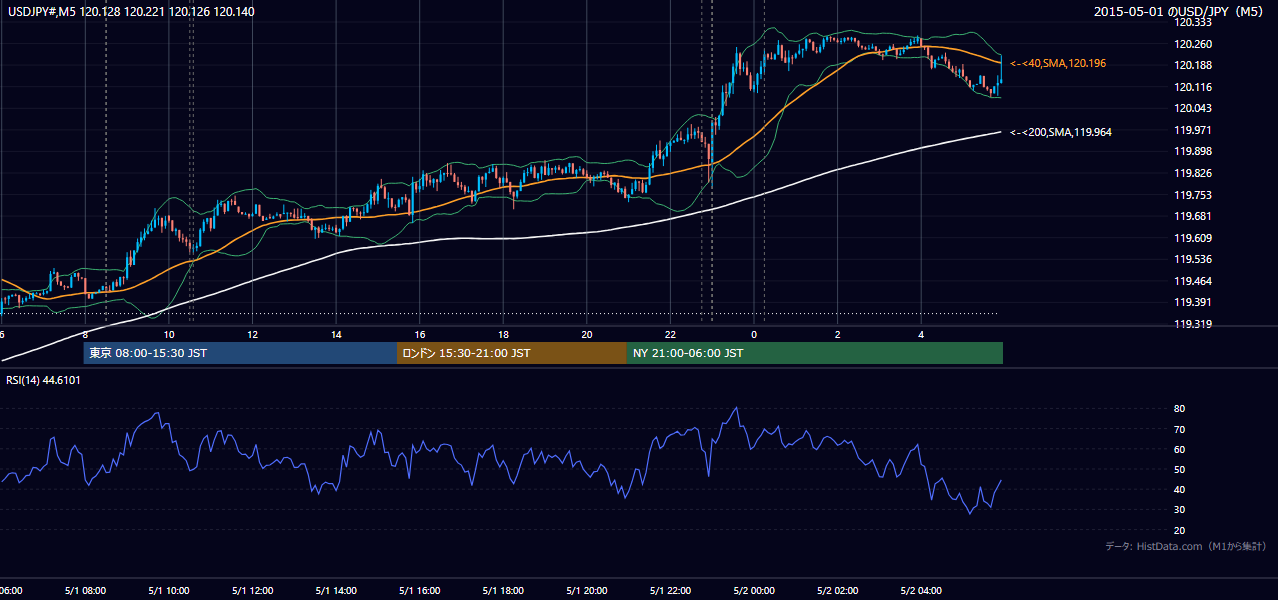
Task: Click price axis value 120.188
Action: 1193,65
